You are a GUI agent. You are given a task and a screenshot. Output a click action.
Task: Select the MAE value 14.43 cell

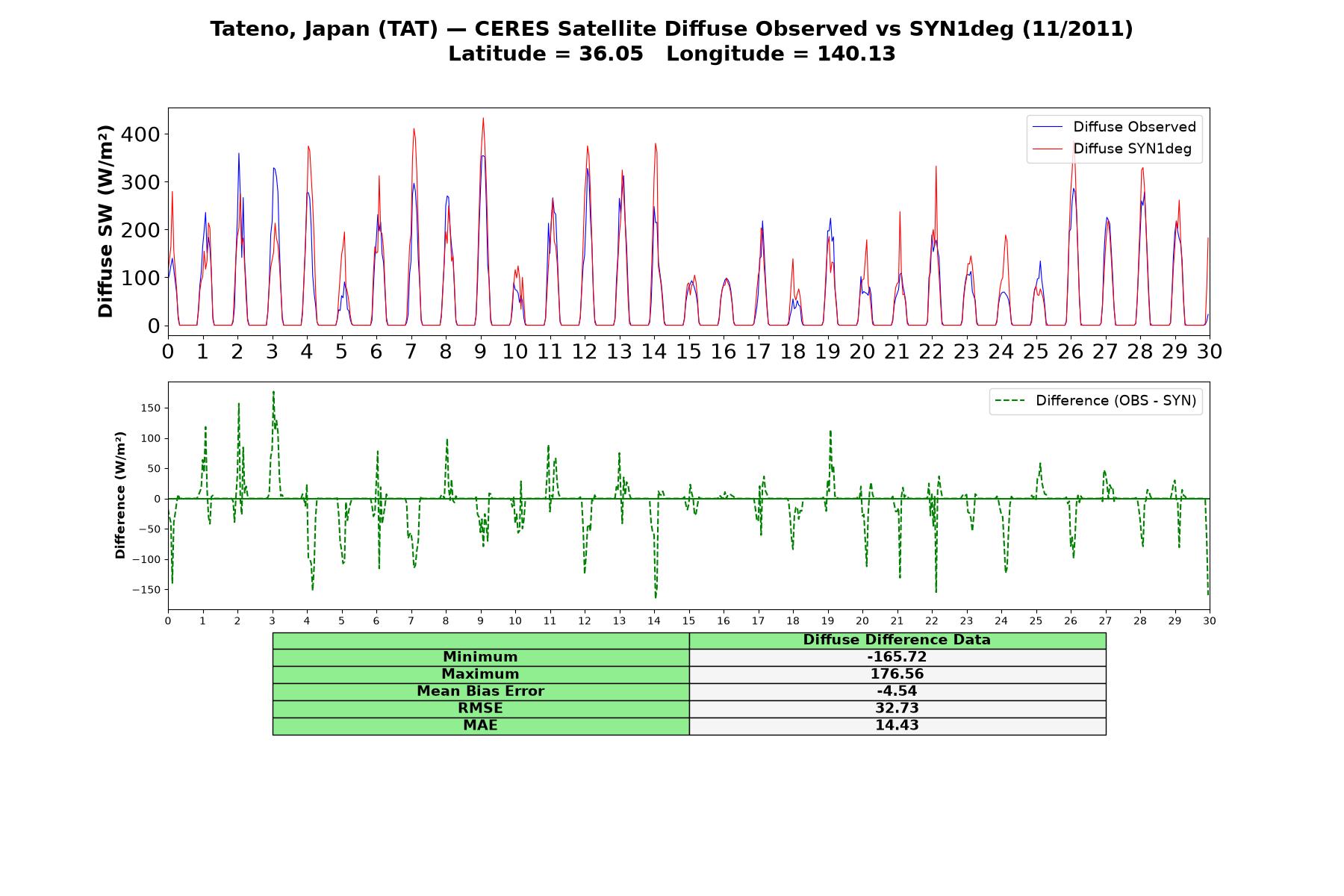(897, 726)
